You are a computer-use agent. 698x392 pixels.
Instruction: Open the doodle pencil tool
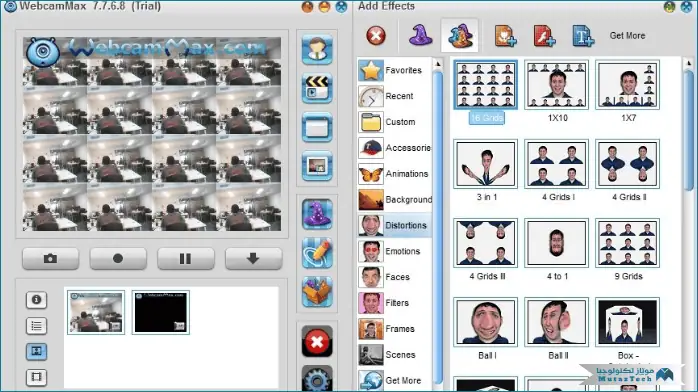point(317,253)
